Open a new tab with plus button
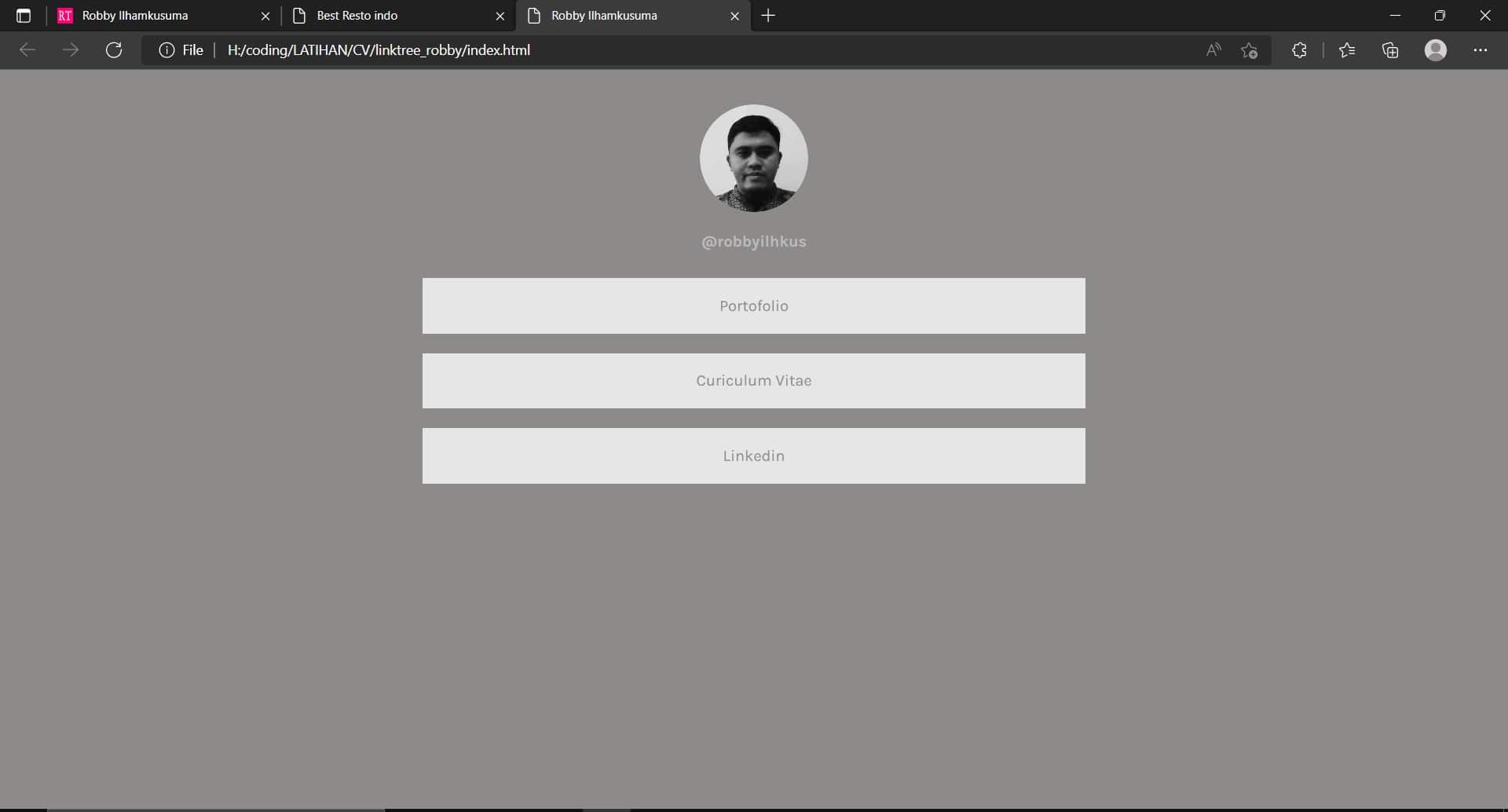 (768, 16)
